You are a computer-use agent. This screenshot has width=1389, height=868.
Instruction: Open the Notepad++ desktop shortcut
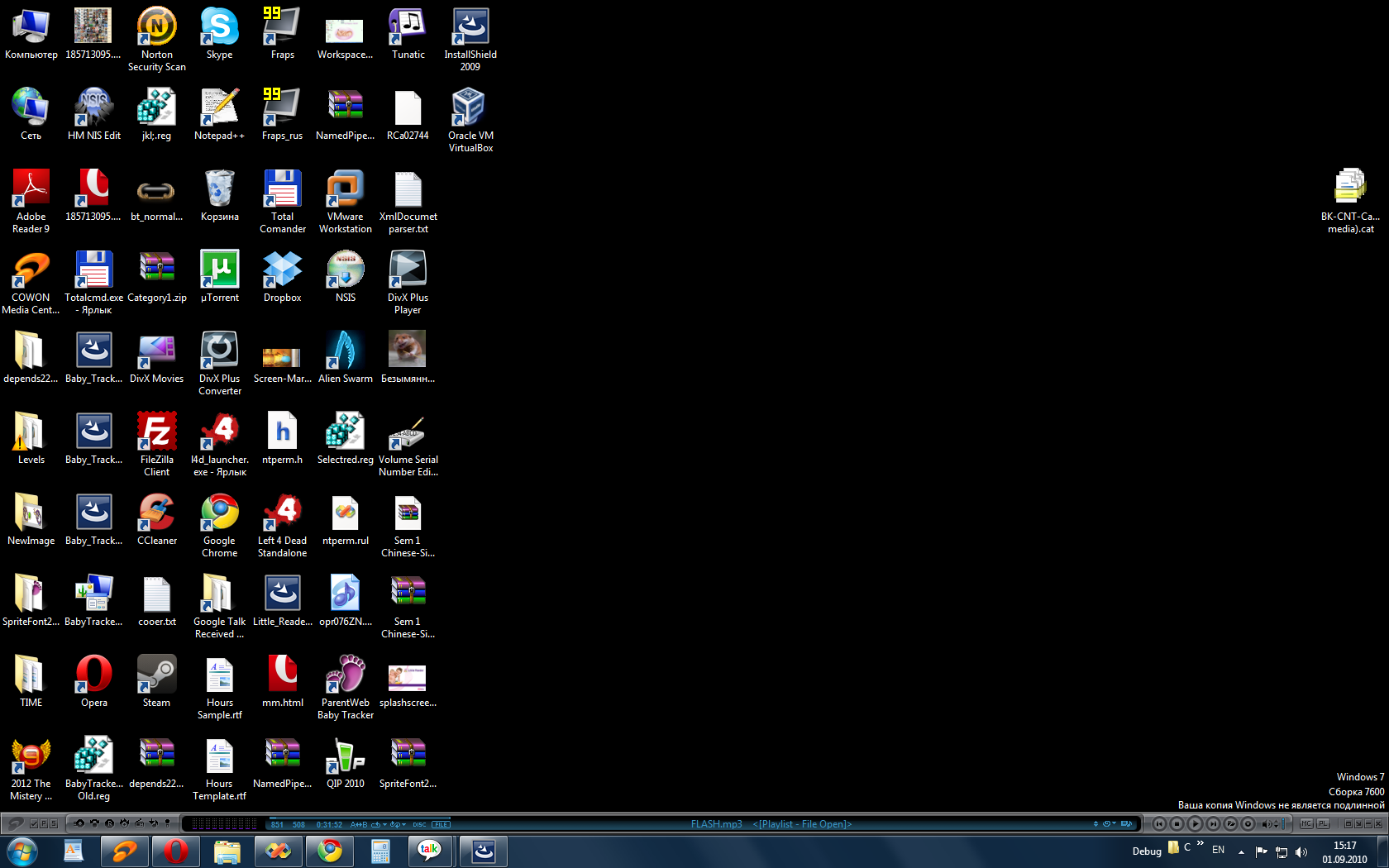click(219, 109)
